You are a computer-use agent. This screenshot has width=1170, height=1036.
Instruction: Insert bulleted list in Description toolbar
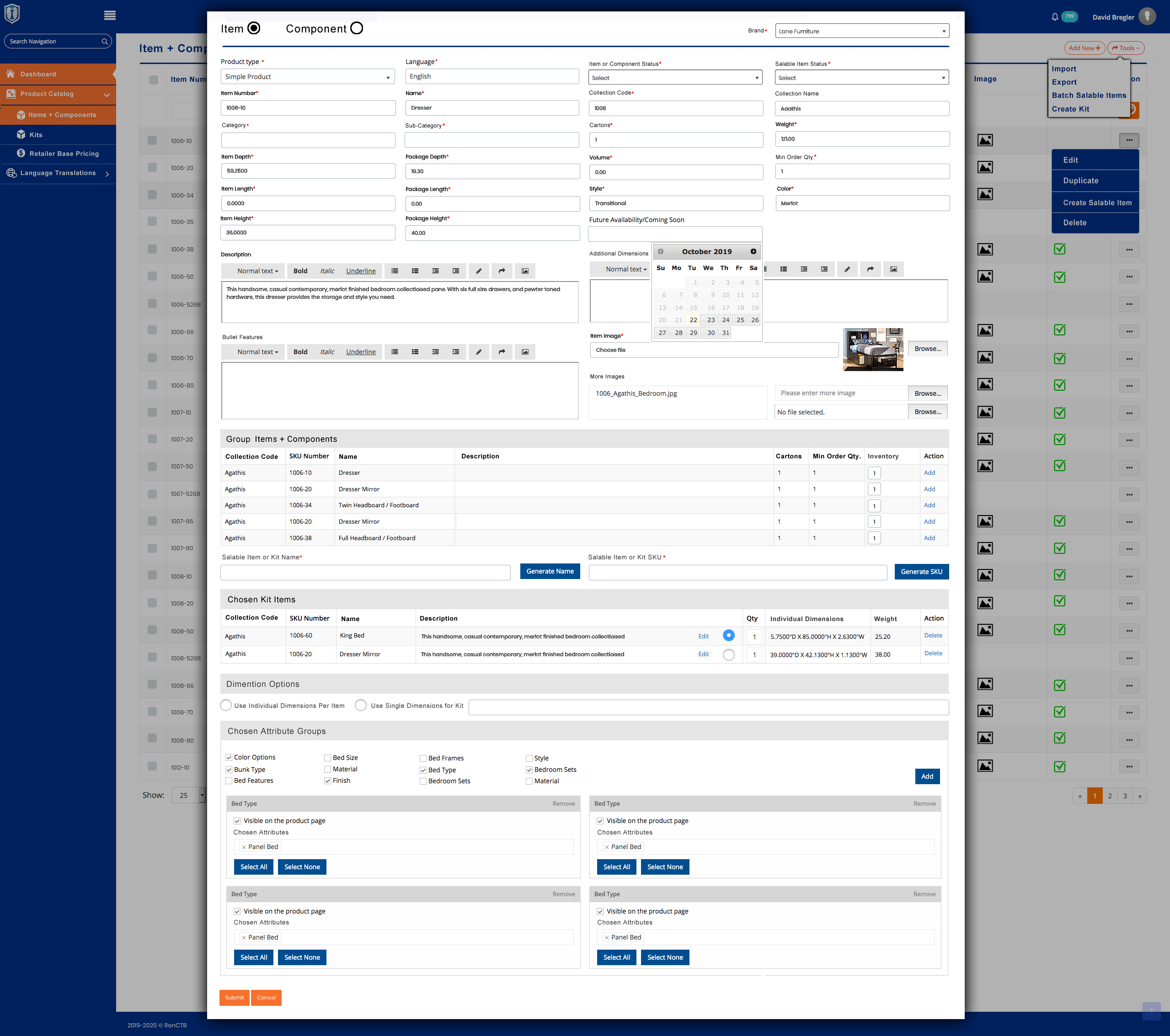(395, 271)
